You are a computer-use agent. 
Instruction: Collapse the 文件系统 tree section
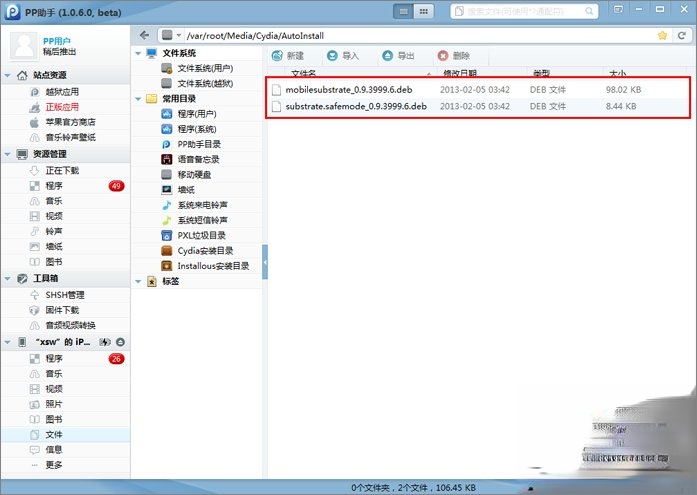tap(138, 53)
